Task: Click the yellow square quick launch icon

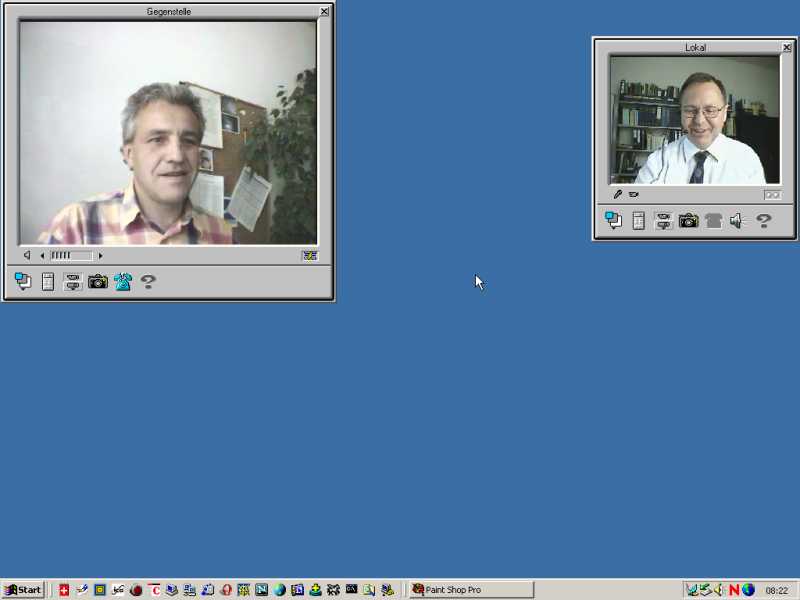Action: coord(100,590)
